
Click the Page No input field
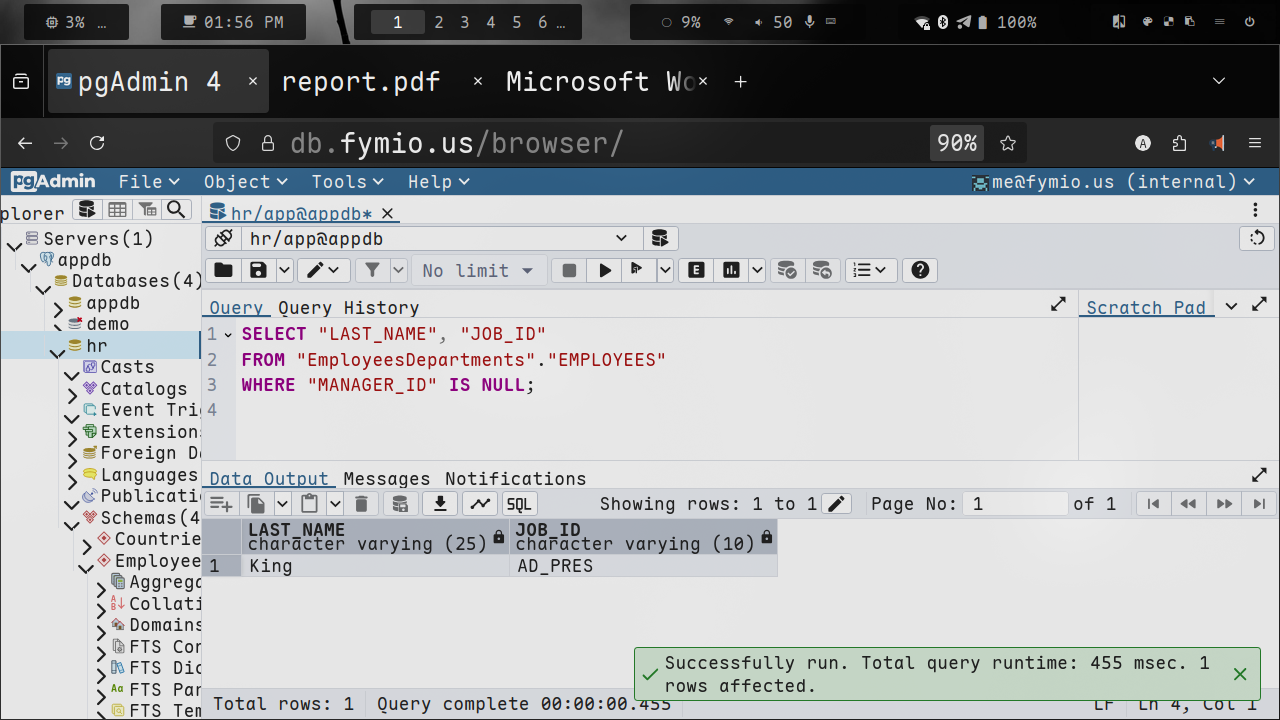(1014, 504)
